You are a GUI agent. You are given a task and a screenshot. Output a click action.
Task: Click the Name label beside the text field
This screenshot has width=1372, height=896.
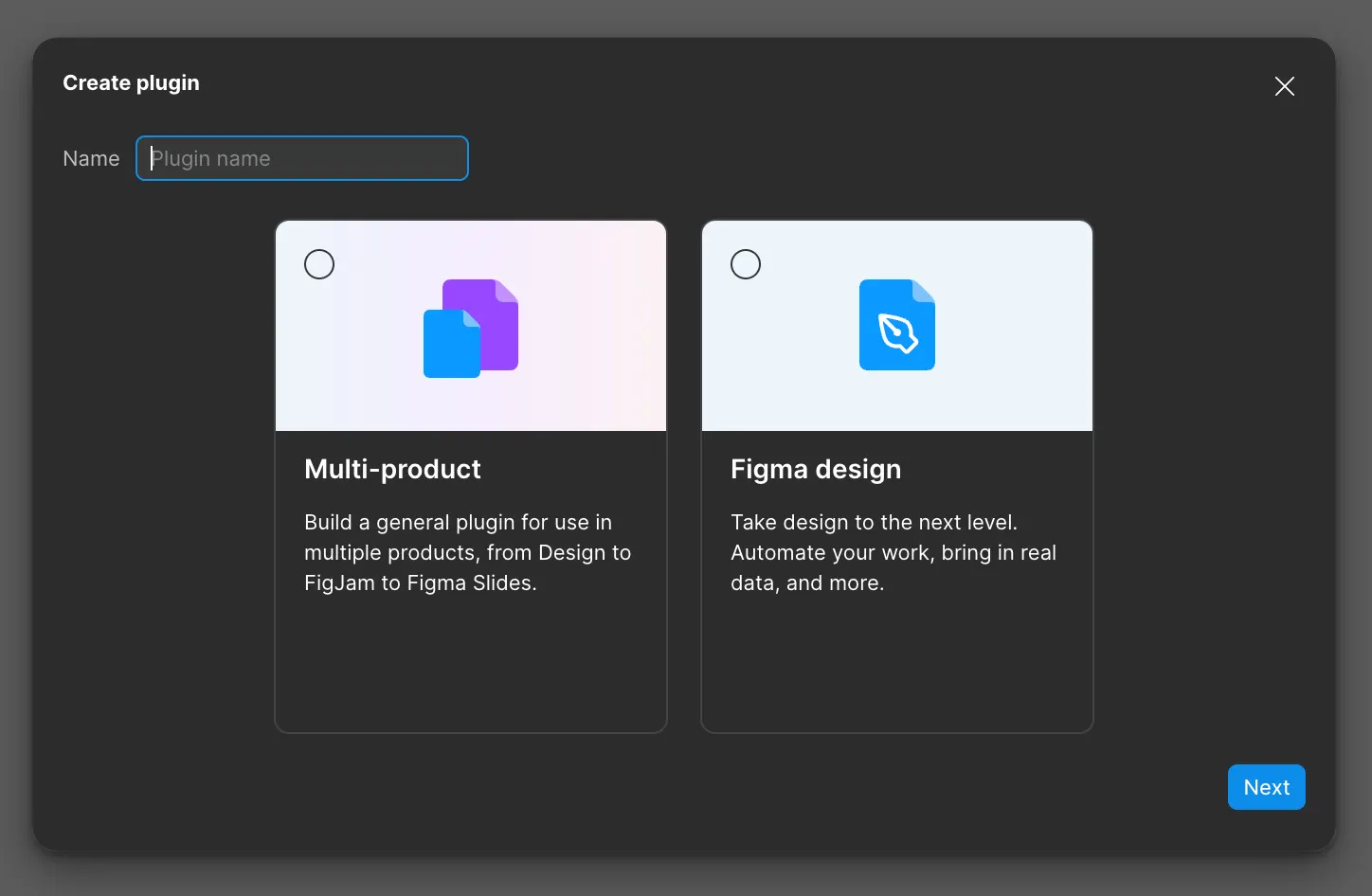(90, 158)
